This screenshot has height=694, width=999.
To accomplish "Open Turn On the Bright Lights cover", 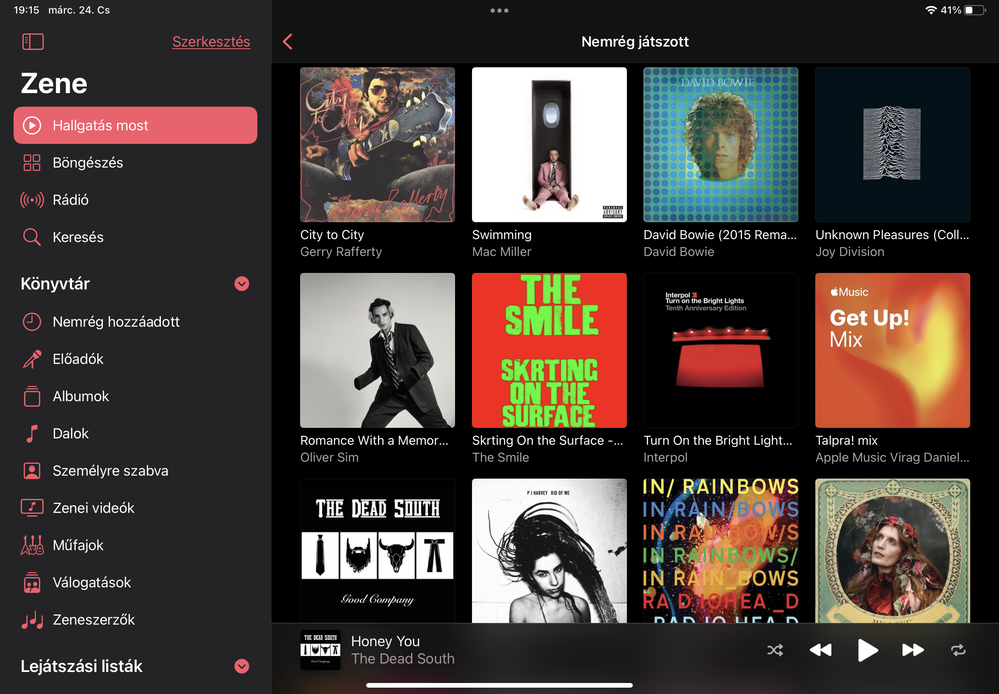I will [x=721, y=351].
